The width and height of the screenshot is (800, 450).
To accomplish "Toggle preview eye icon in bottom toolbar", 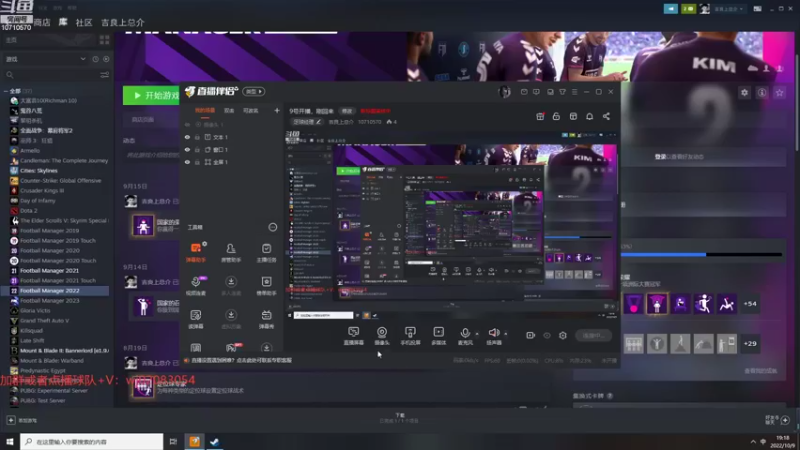I will pos(547,335).
